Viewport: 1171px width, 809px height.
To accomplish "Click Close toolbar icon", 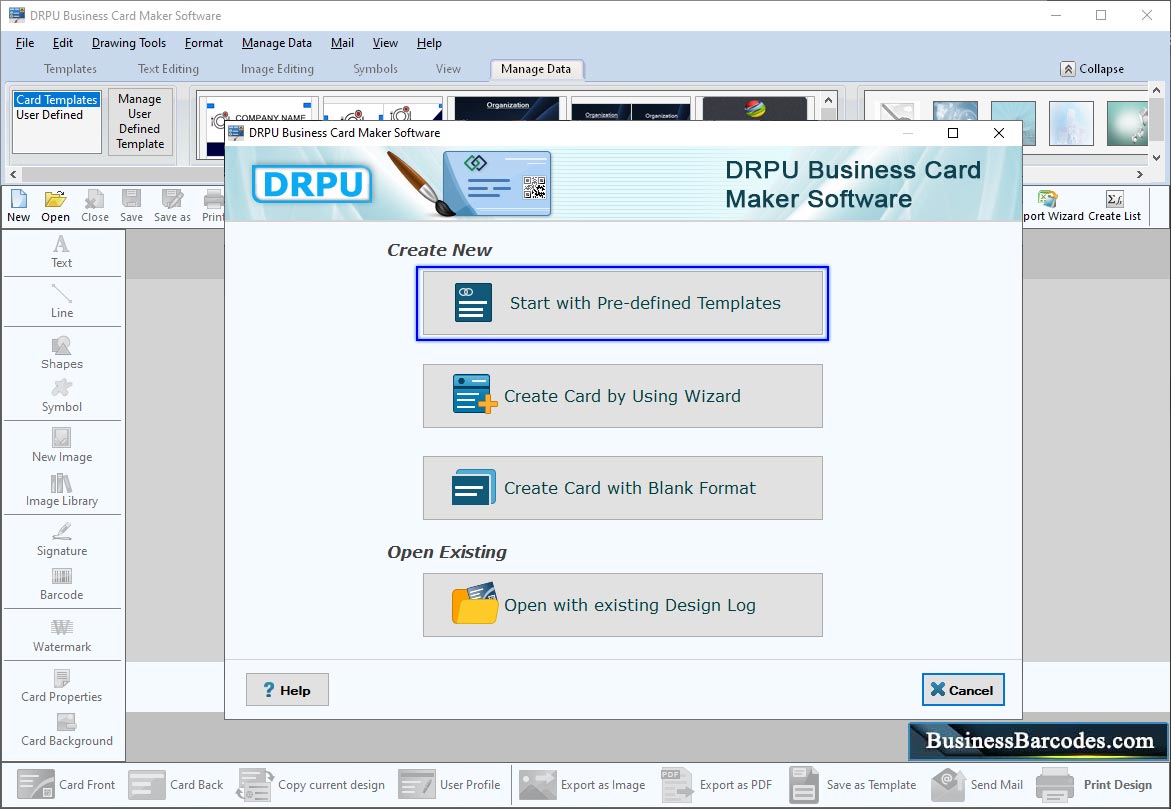I will (x=95, y=206).
